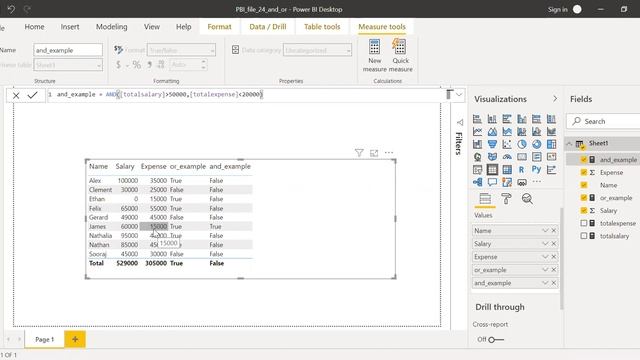Viewport: 640px width, 360px height.
Task: Select the treemap visual
Action: tap(551, 144)
